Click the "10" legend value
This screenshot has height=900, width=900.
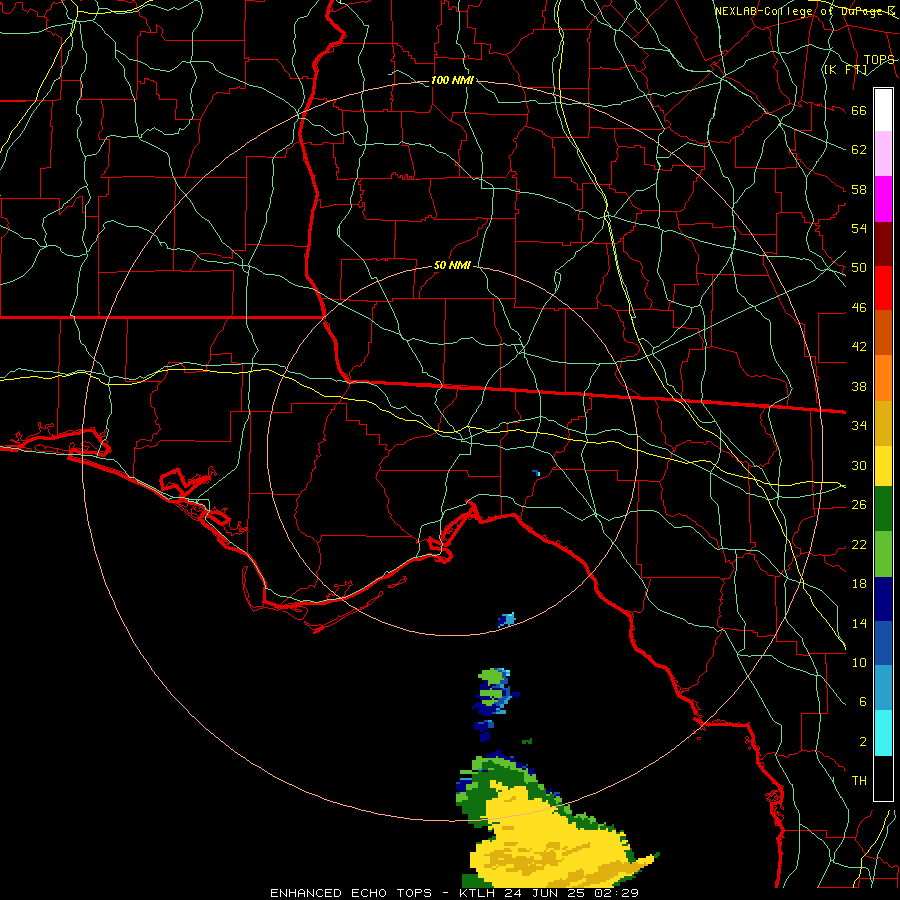859,662
